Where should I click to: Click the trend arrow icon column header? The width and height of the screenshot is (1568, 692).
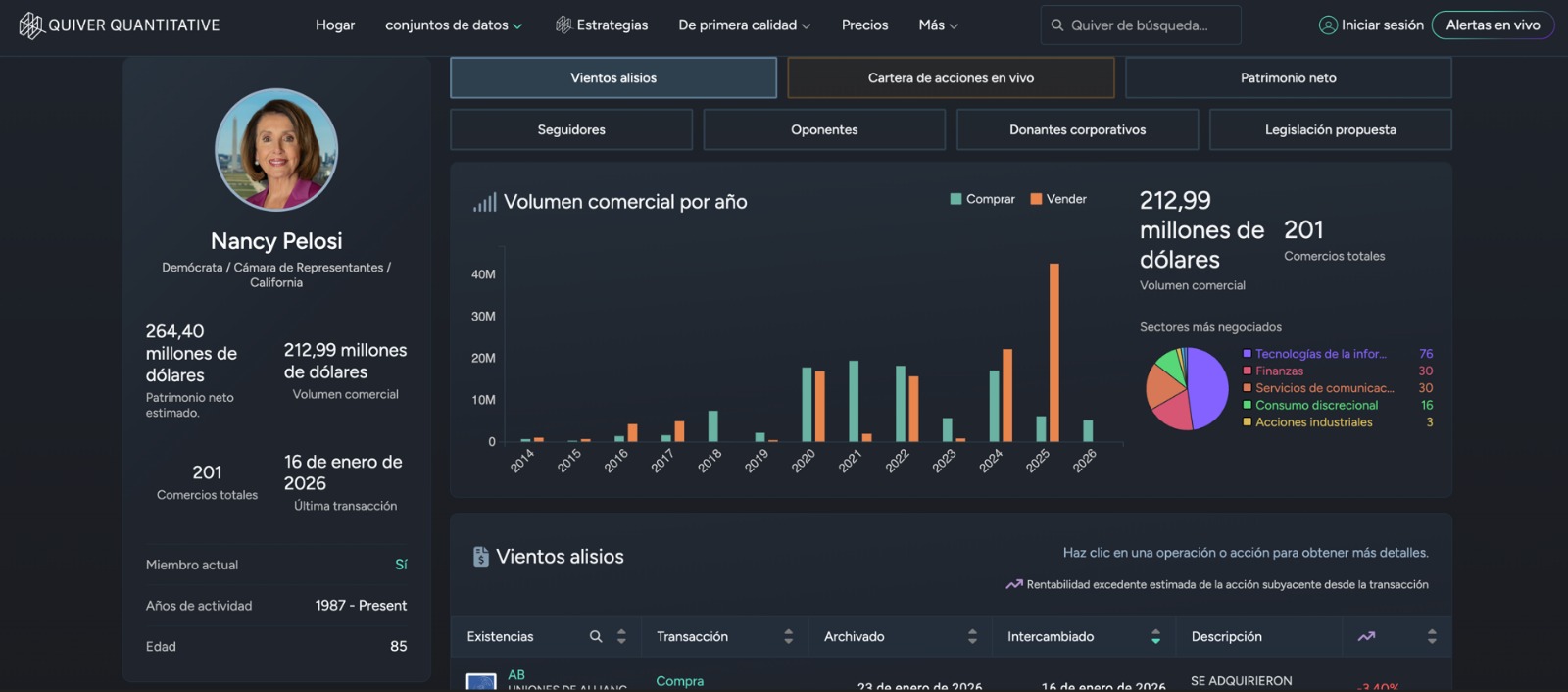tap(1366, 637)
